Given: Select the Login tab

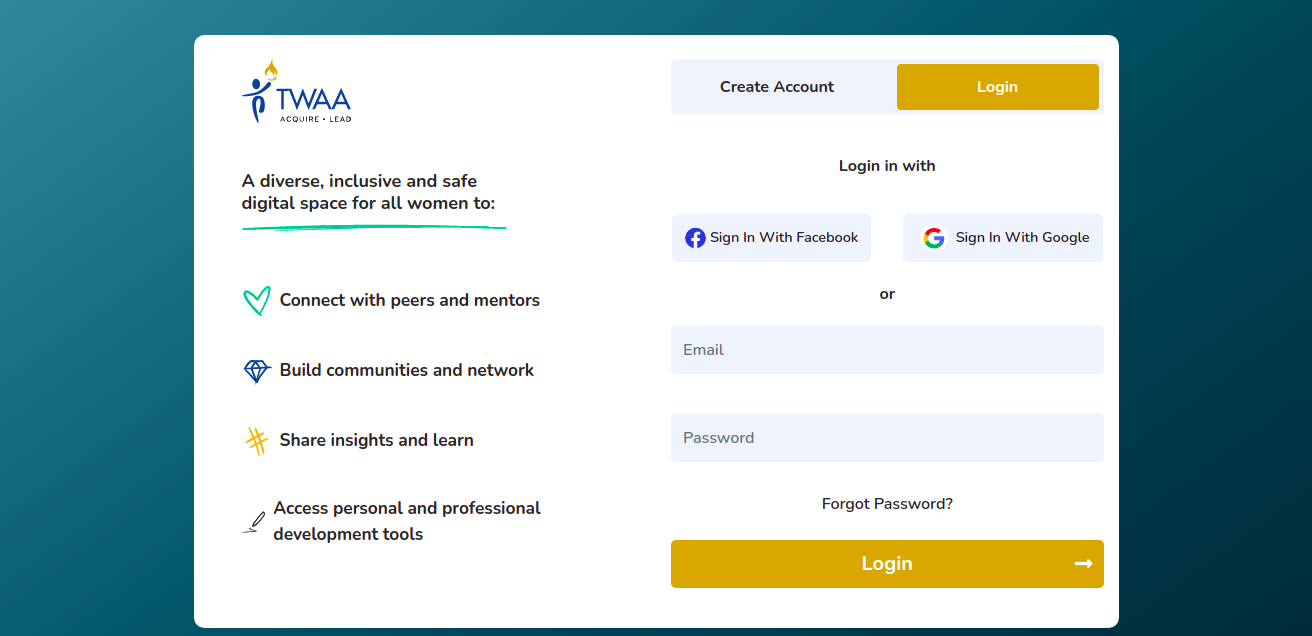Looking at the screenshot, I should point(997,87).
